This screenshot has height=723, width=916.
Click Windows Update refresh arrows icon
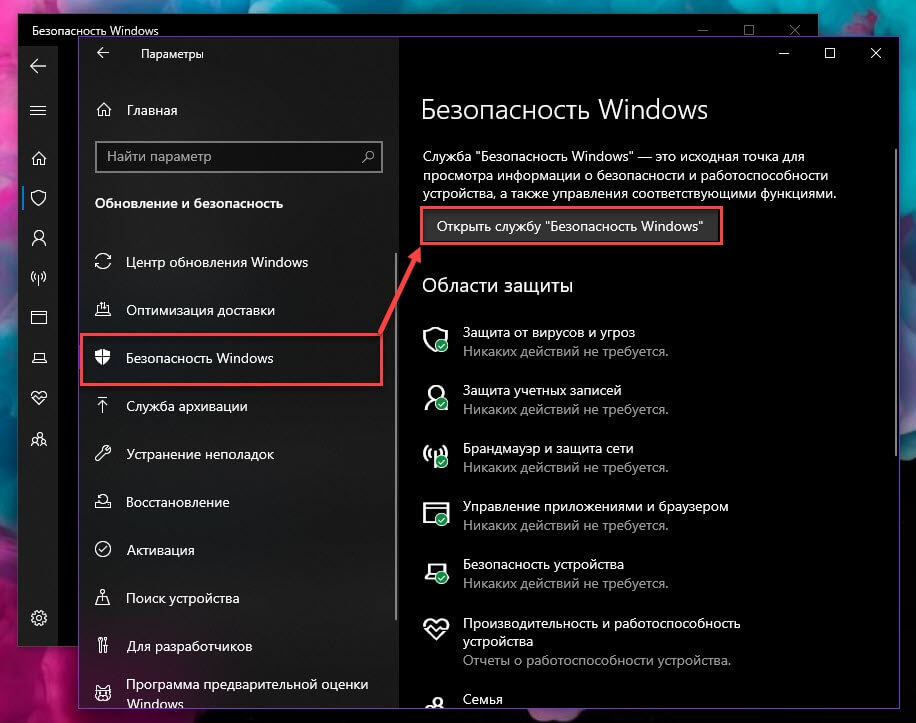(103, 262)
